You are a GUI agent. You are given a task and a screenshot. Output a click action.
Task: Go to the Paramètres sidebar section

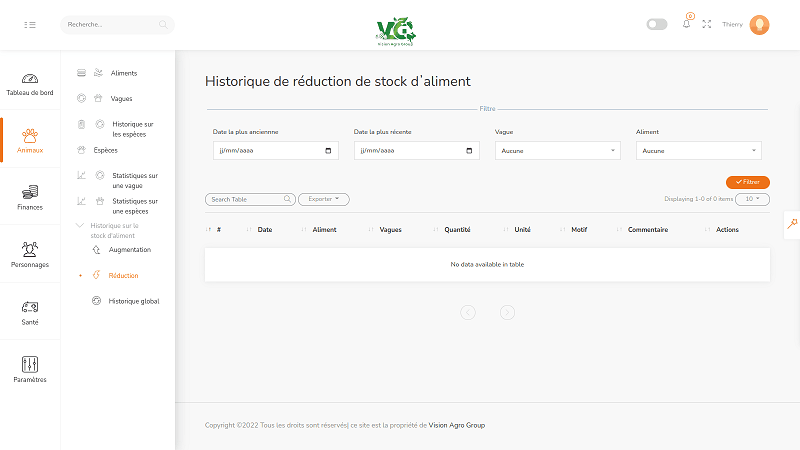click(x=30, y=369)
